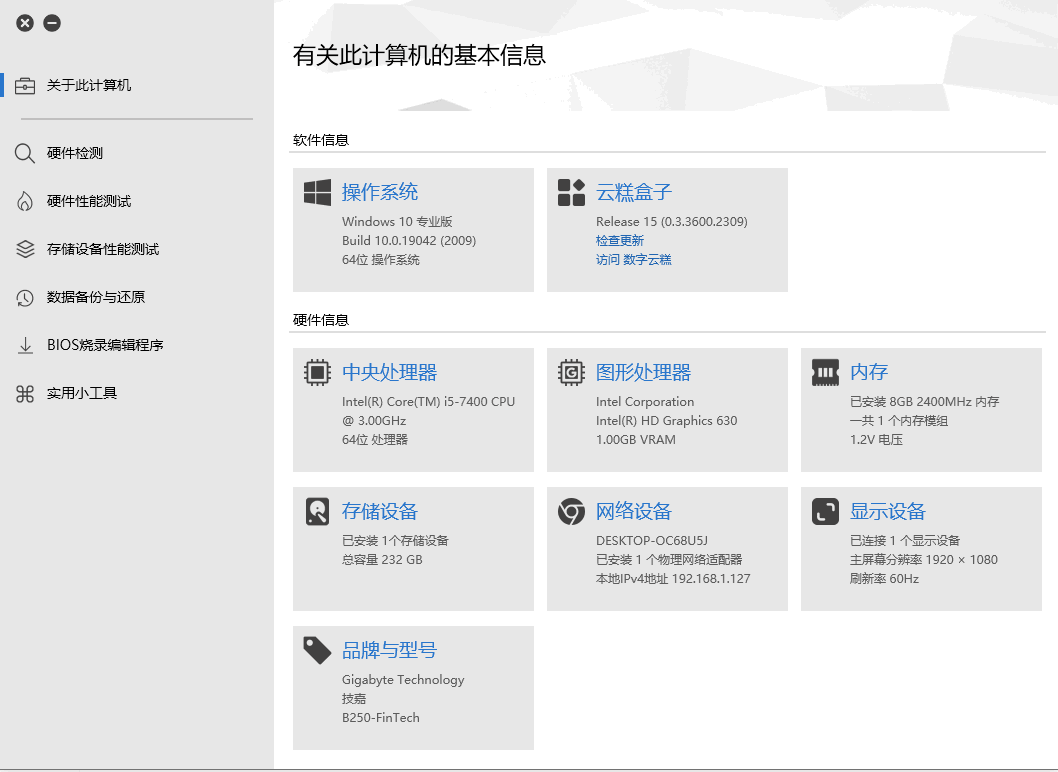Click the 本地IPv4地址 192.168.1.127 text
The width and height of the screenshot is (1058, 772).
coord(673,578)
